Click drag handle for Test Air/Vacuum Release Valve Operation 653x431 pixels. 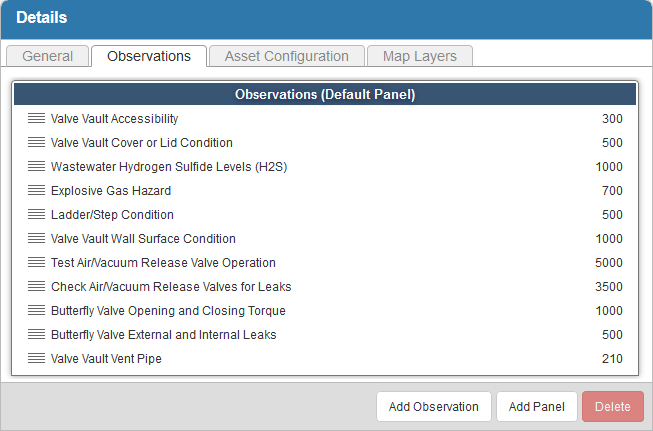tap(36, 263)
